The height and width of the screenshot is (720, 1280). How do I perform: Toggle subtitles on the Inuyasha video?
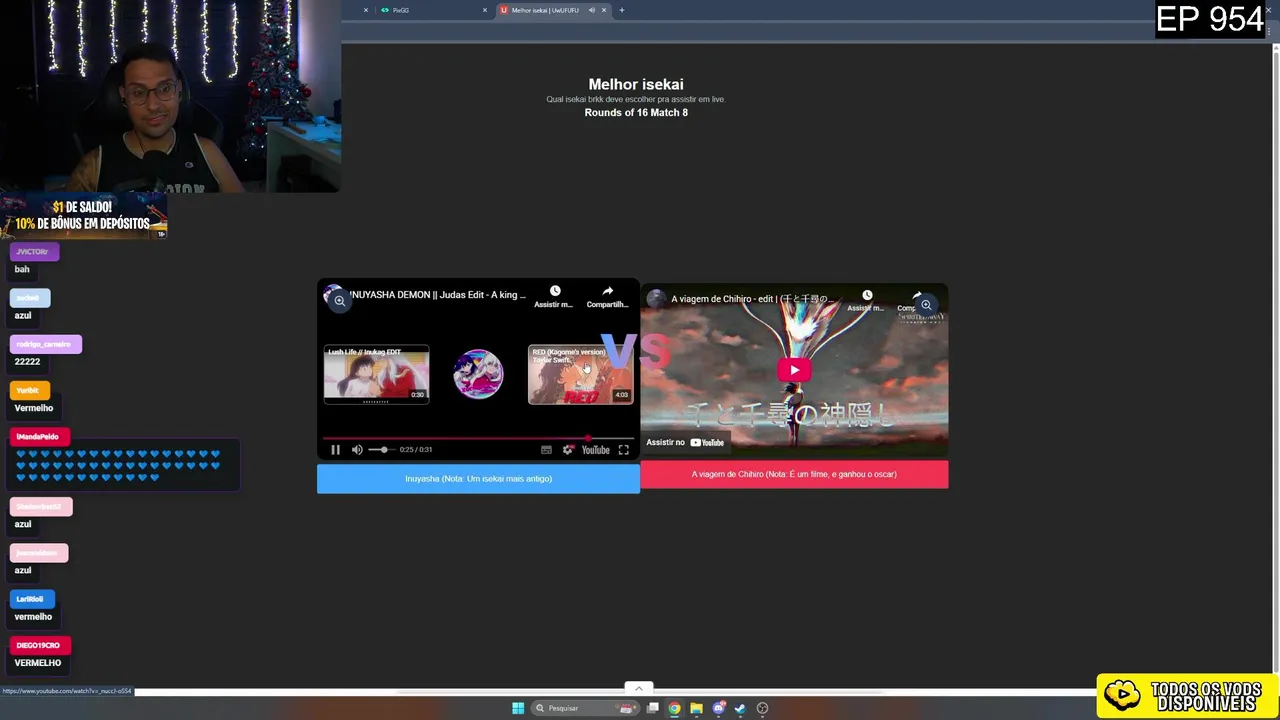(546, 450)
